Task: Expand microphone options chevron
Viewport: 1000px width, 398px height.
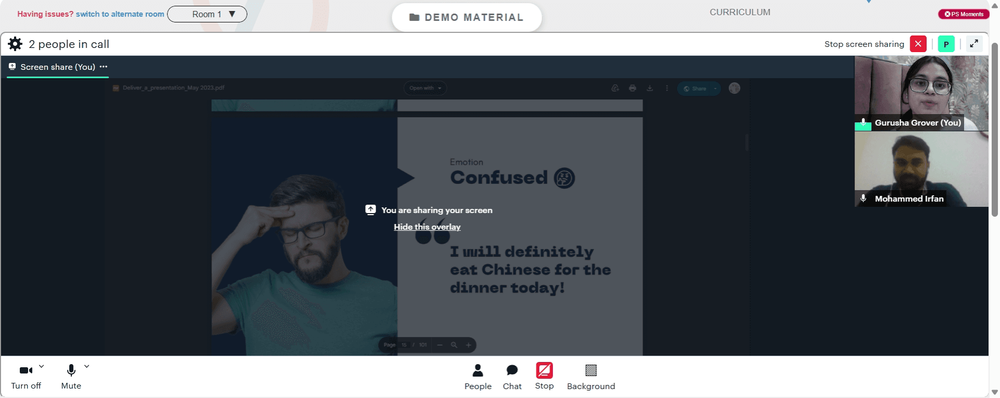Action: click(x=87, y=366)
